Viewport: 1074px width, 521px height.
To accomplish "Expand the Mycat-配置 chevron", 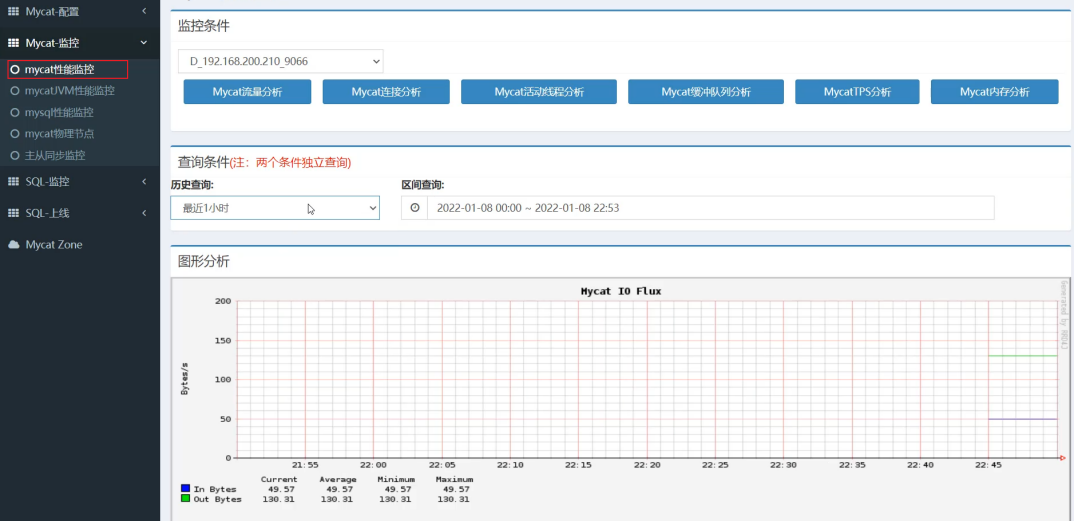I will (144, 11).
